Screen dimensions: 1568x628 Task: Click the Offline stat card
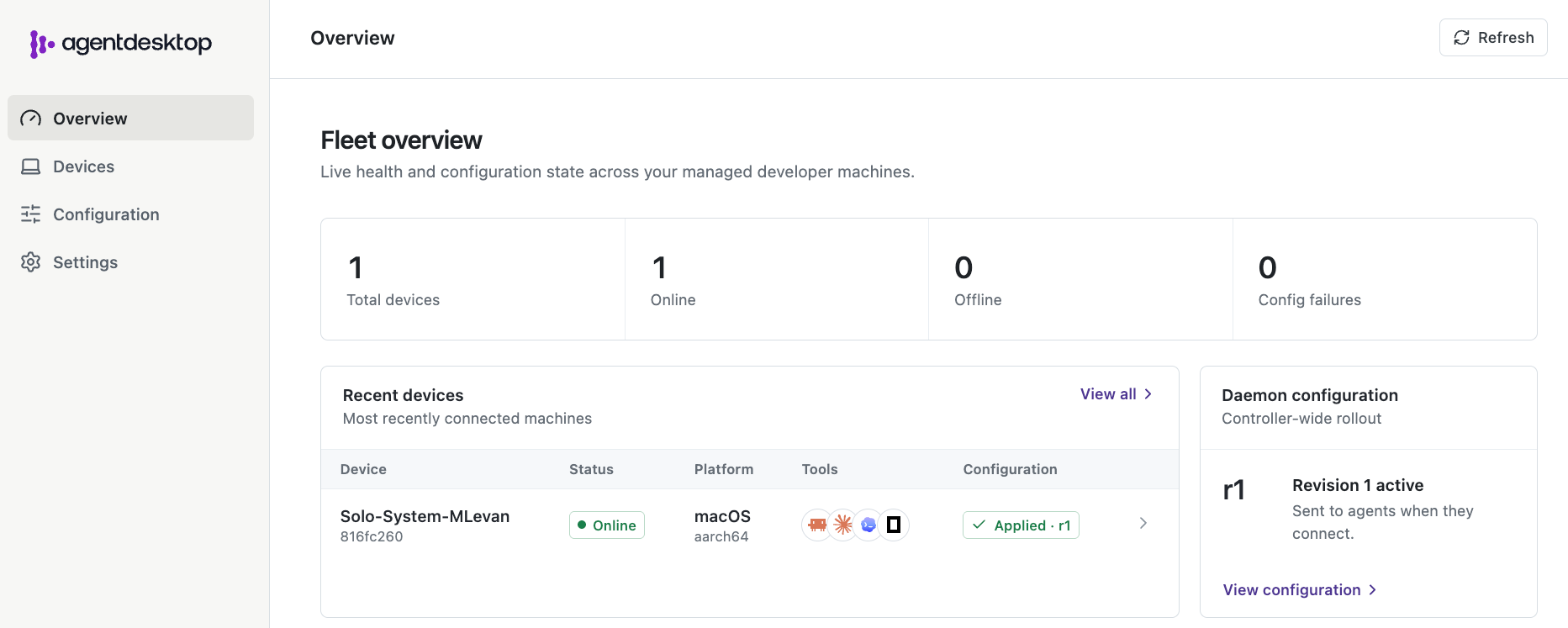[x=1080, y=279]
